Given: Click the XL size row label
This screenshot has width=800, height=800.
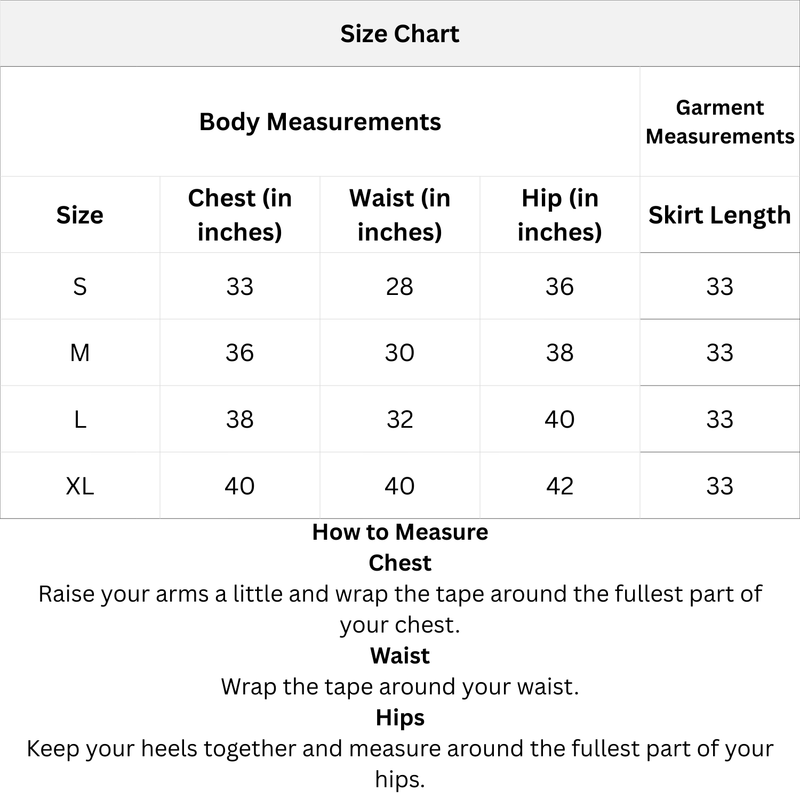Looking at the screenshot, I should click(80, 486).
